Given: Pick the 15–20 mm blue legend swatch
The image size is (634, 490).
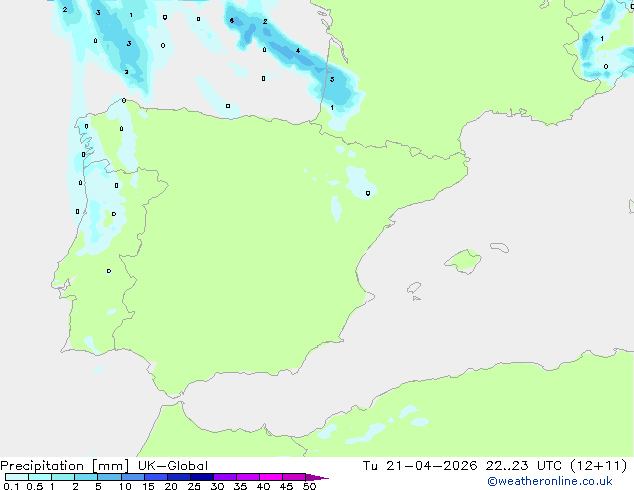Looking at the screenshot, I should coord(155,477).
